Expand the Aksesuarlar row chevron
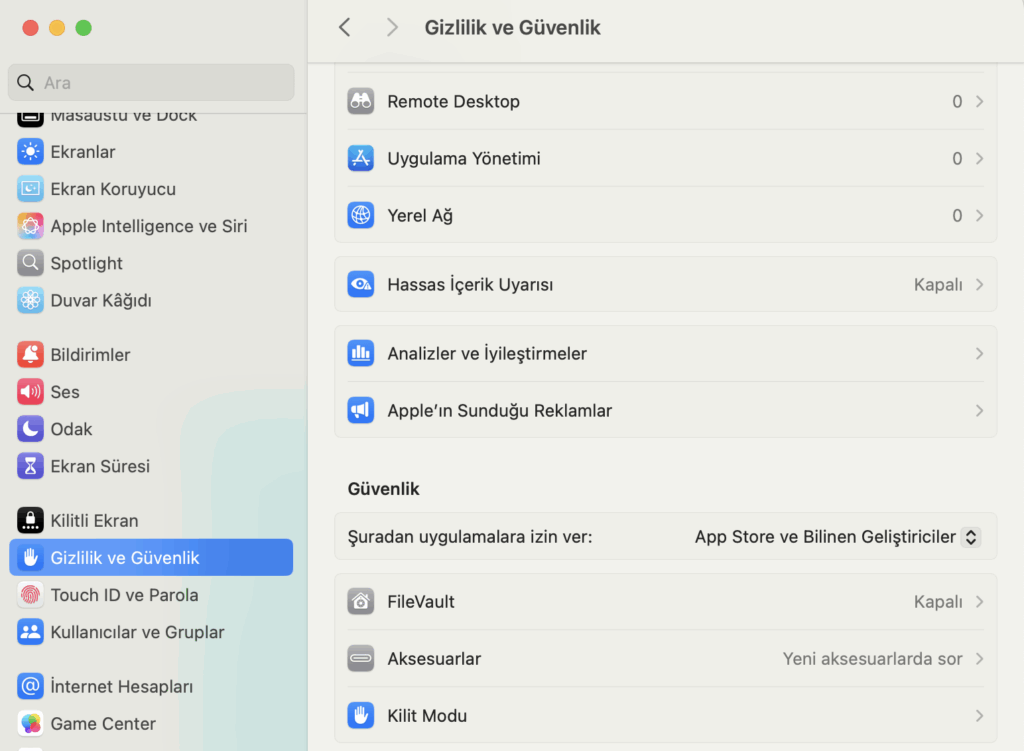The width and height of the screenshot is (1024, 751). tap(979, 658)
